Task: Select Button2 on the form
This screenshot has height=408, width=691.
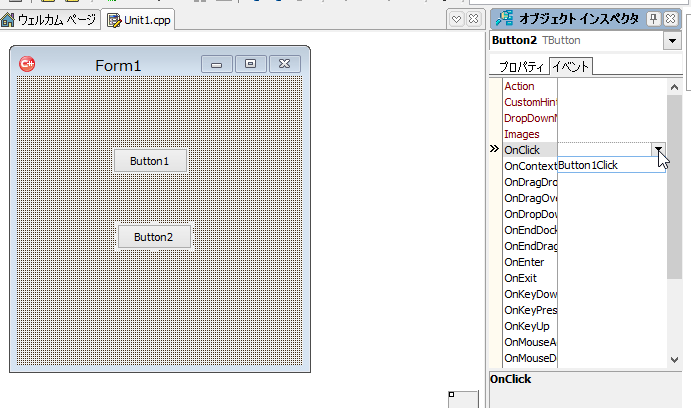Action: point(154,237)
